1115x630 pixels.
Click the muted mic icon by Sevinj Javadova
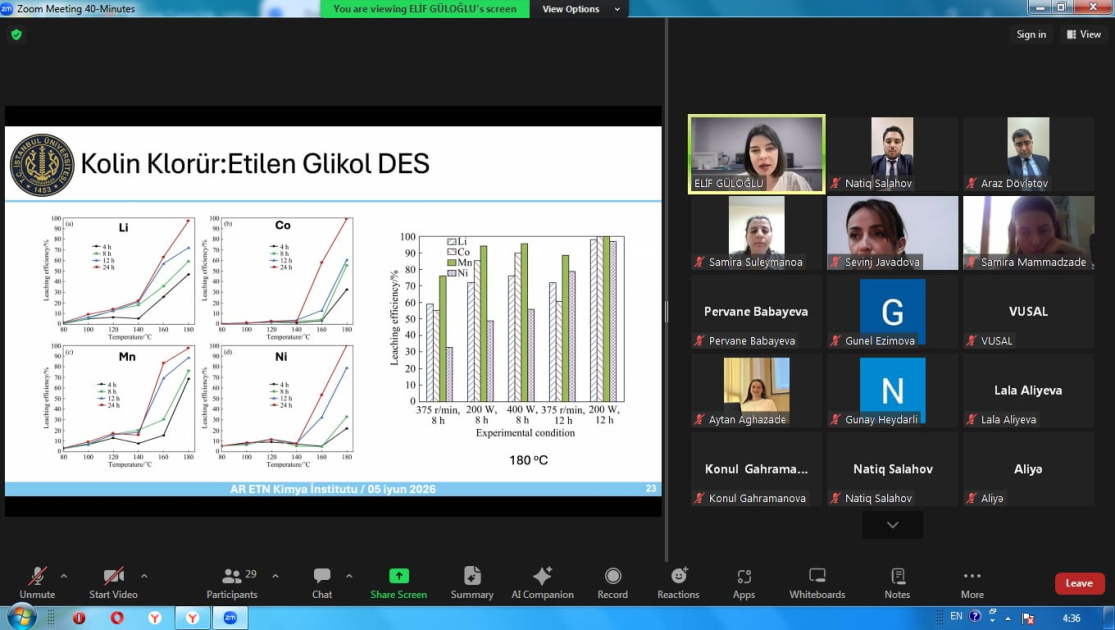pyautogui.click(x=836, y=262)
